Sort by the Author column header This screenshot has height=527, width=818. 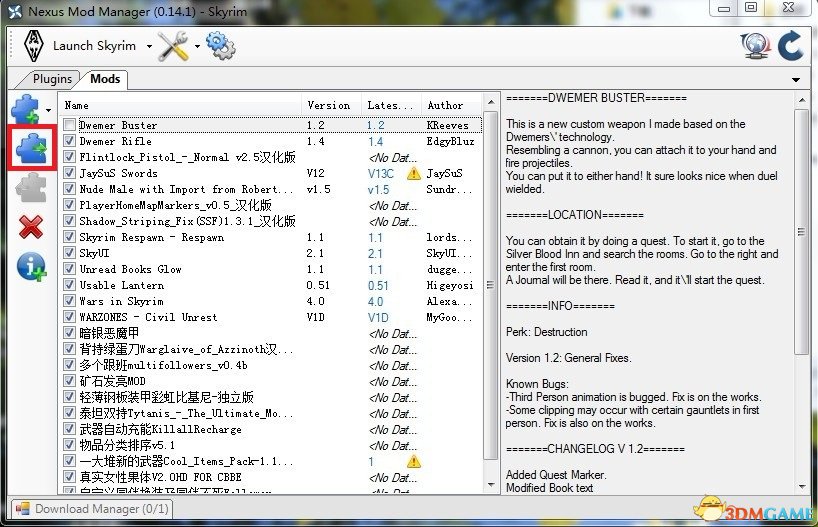coord(452,105)
